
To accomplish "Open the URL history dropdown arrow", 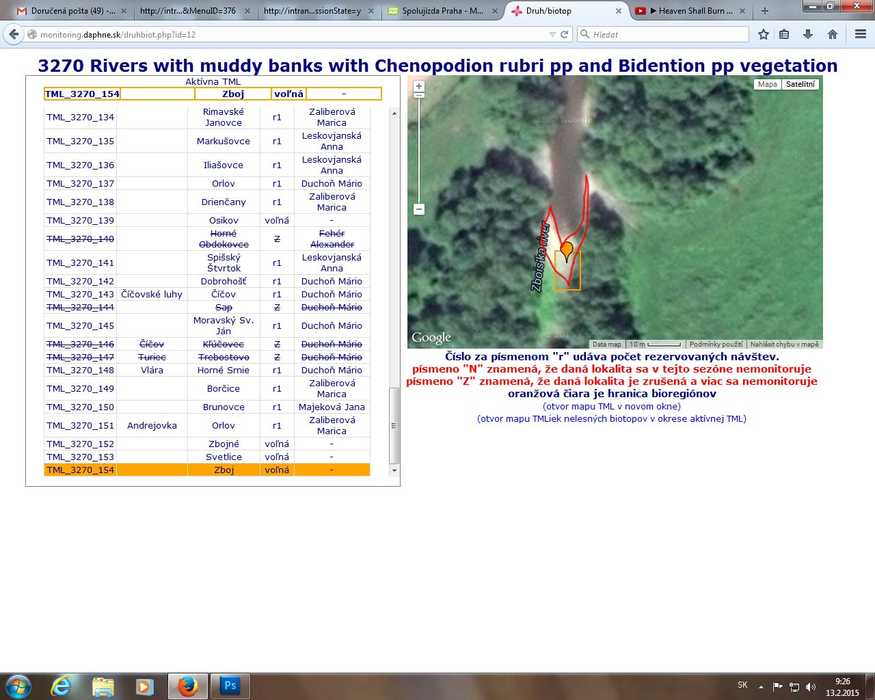I will pos(552,35).
